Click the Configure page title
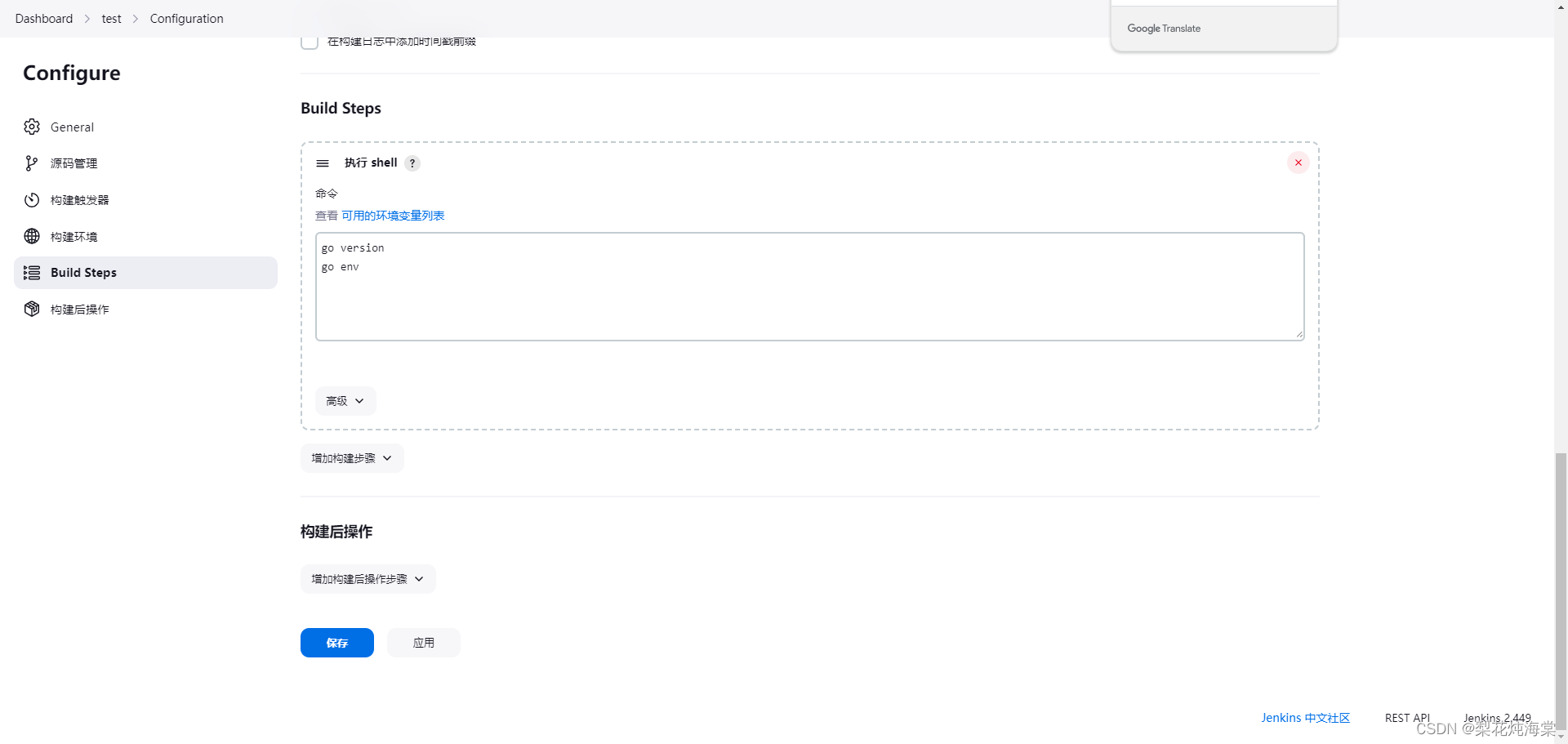1568x744 pixels. coord(72,74)
